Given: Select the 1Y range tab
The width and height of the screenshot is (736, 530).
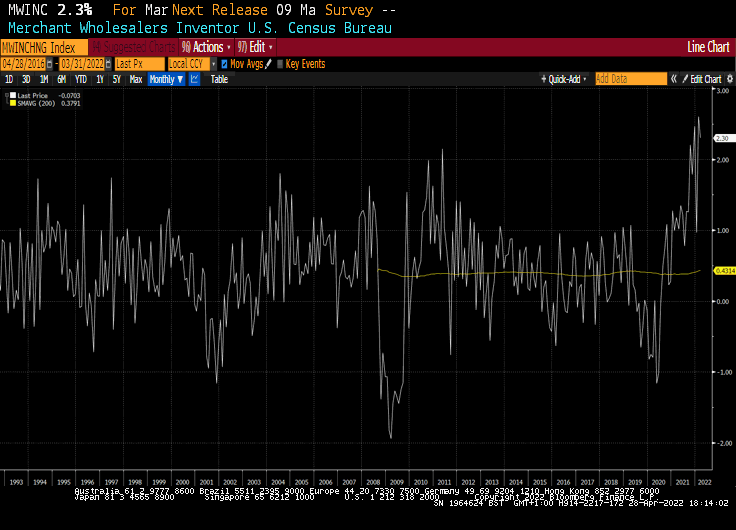Looking at the screenshot, I should [100, 79].
